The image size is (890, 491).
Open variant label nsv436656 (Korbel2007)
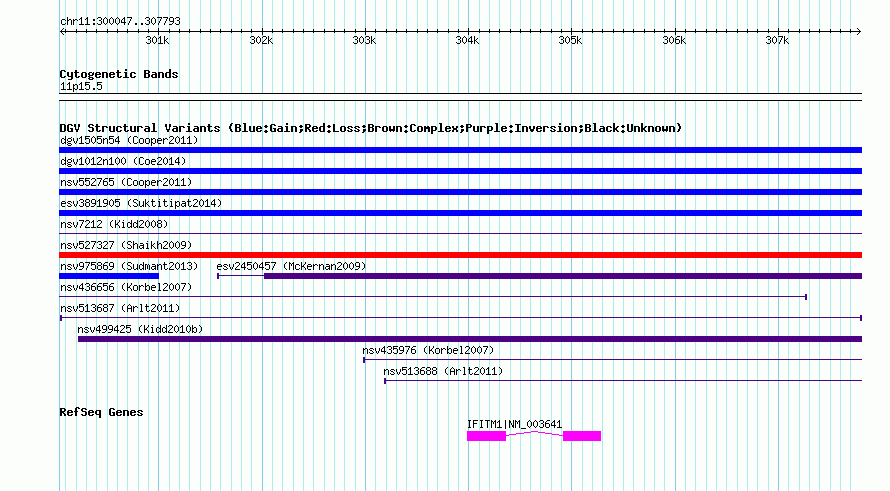point(126,287)
